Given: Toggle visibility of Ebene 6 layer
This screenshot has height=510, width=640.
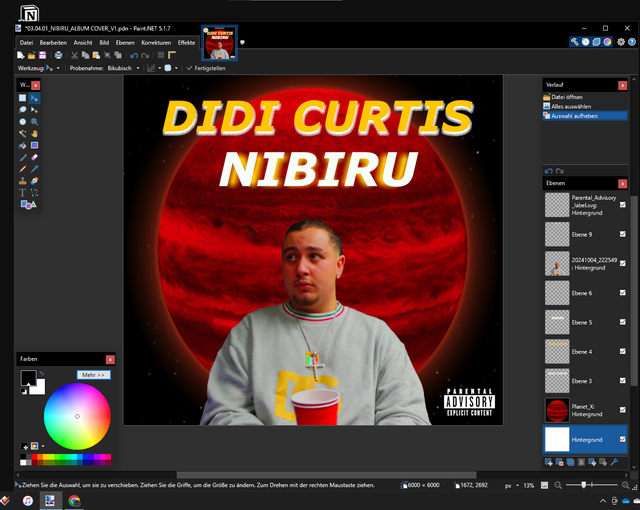Looking at the screenshot, I should coord(622,293).
